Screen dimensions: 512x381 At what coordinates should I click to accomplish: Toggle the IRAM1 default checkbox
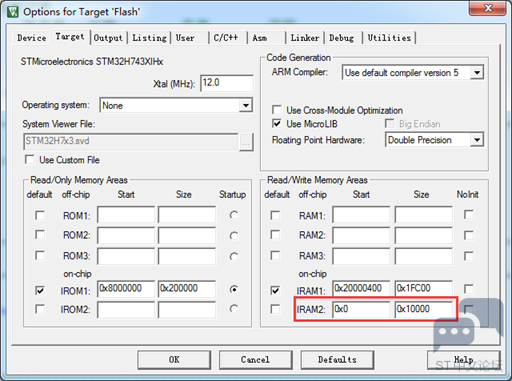[x=275, y=290]
